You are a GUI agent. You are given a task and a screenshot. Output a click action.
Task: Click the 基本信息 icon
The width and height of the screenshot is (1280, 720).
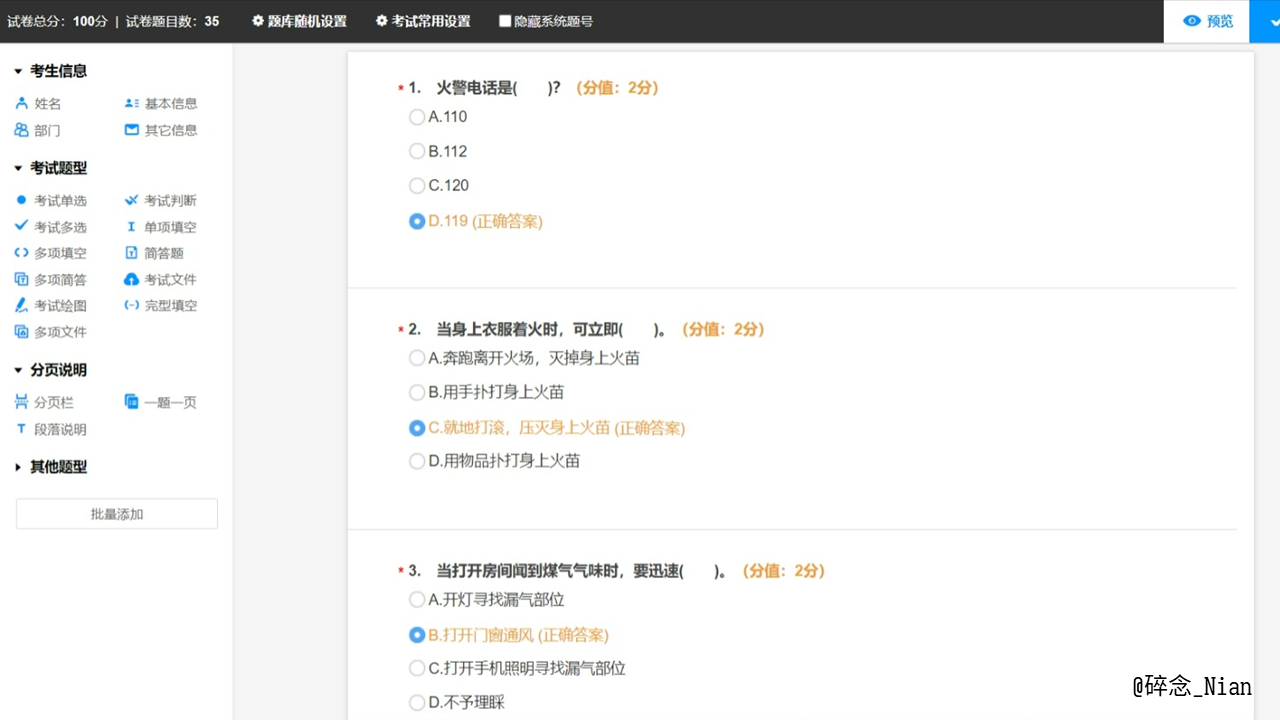tap(131, 103)
